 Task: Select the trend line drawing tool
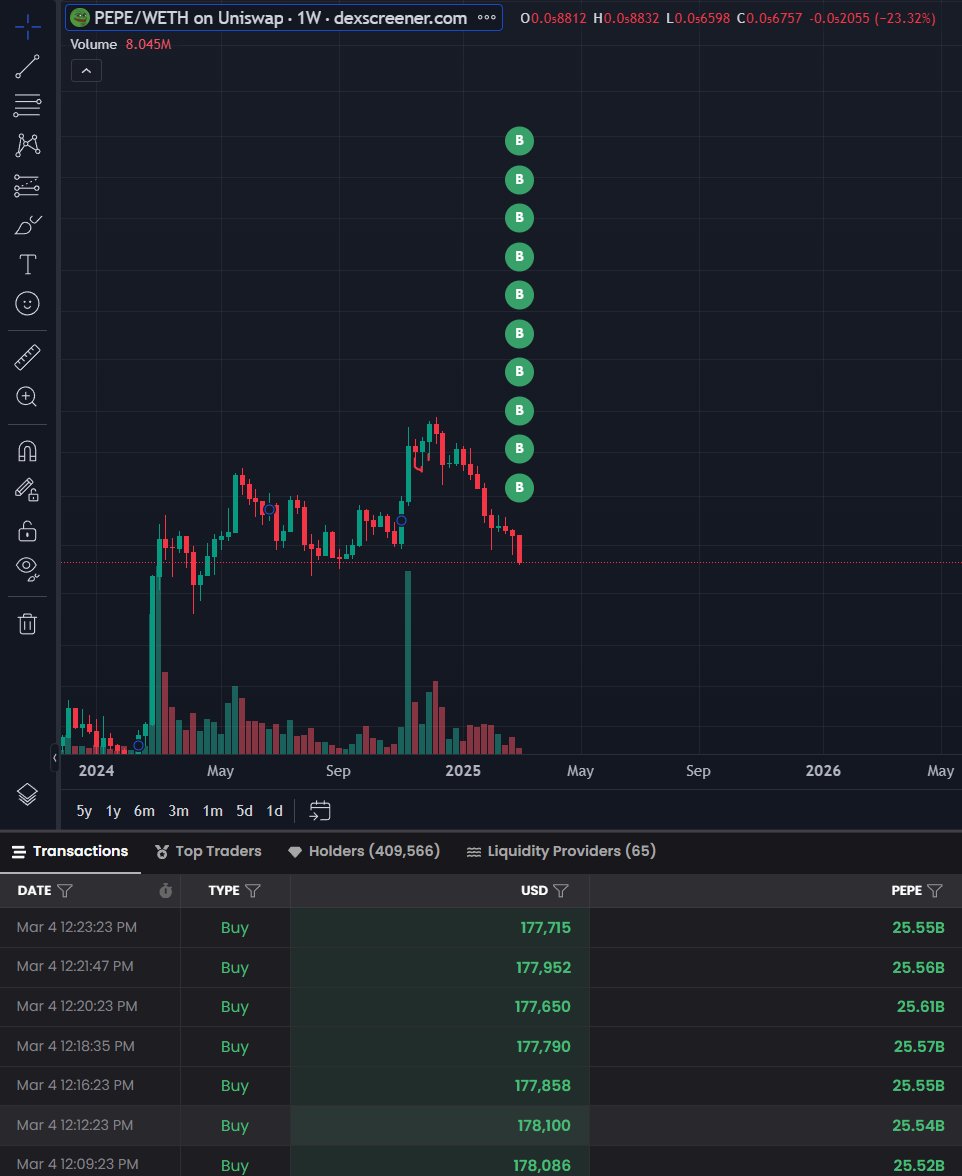pyautogui.click(x=27, y=67)
